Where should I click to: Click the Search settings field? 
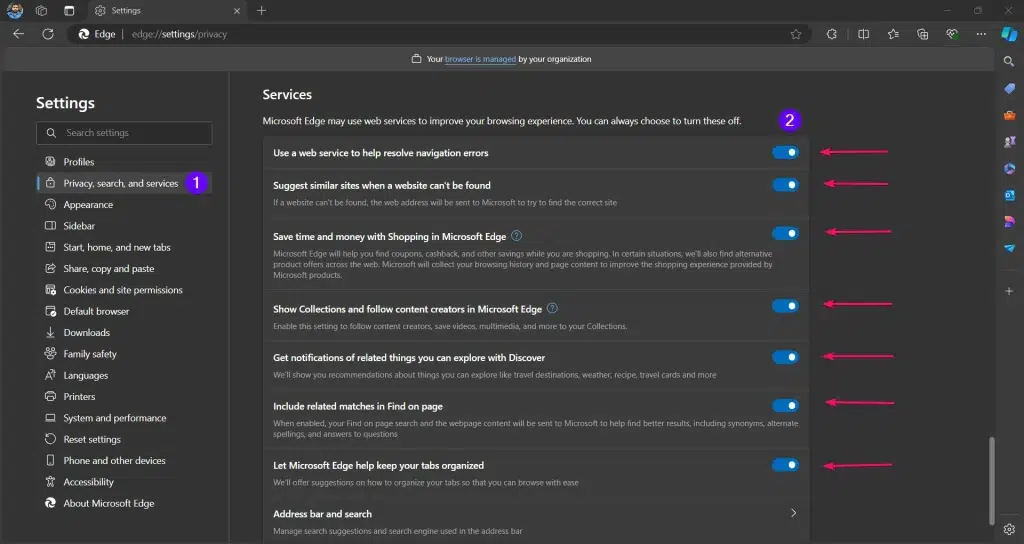click(x=124, y=133)
